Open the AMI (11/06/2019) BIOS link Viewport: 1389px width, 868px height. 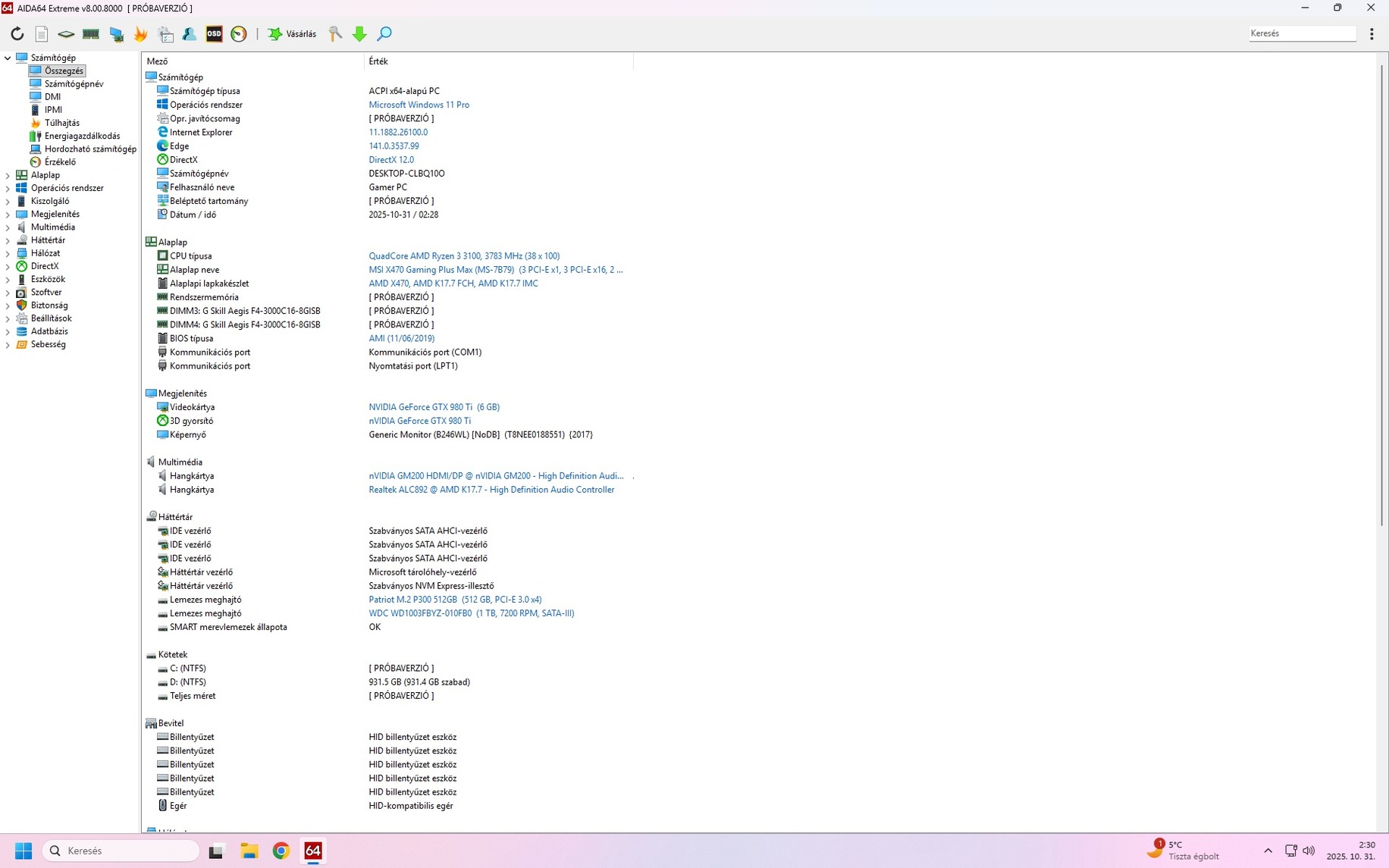(x=402, y=339)
